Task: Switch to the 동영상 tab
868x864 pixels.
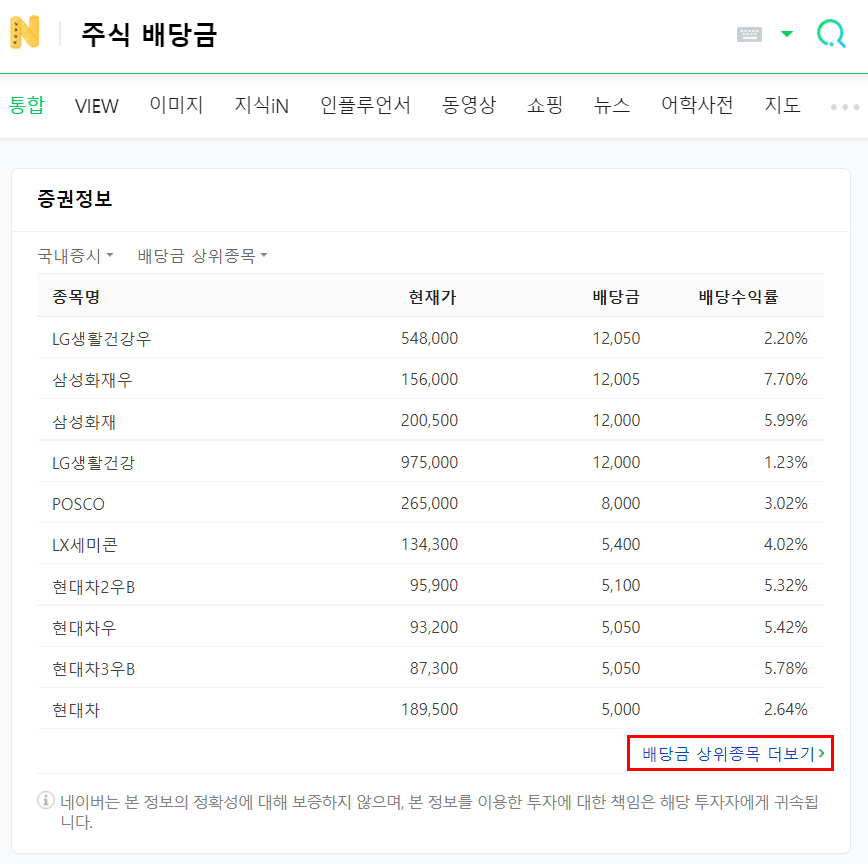Action: click(469, 105)
